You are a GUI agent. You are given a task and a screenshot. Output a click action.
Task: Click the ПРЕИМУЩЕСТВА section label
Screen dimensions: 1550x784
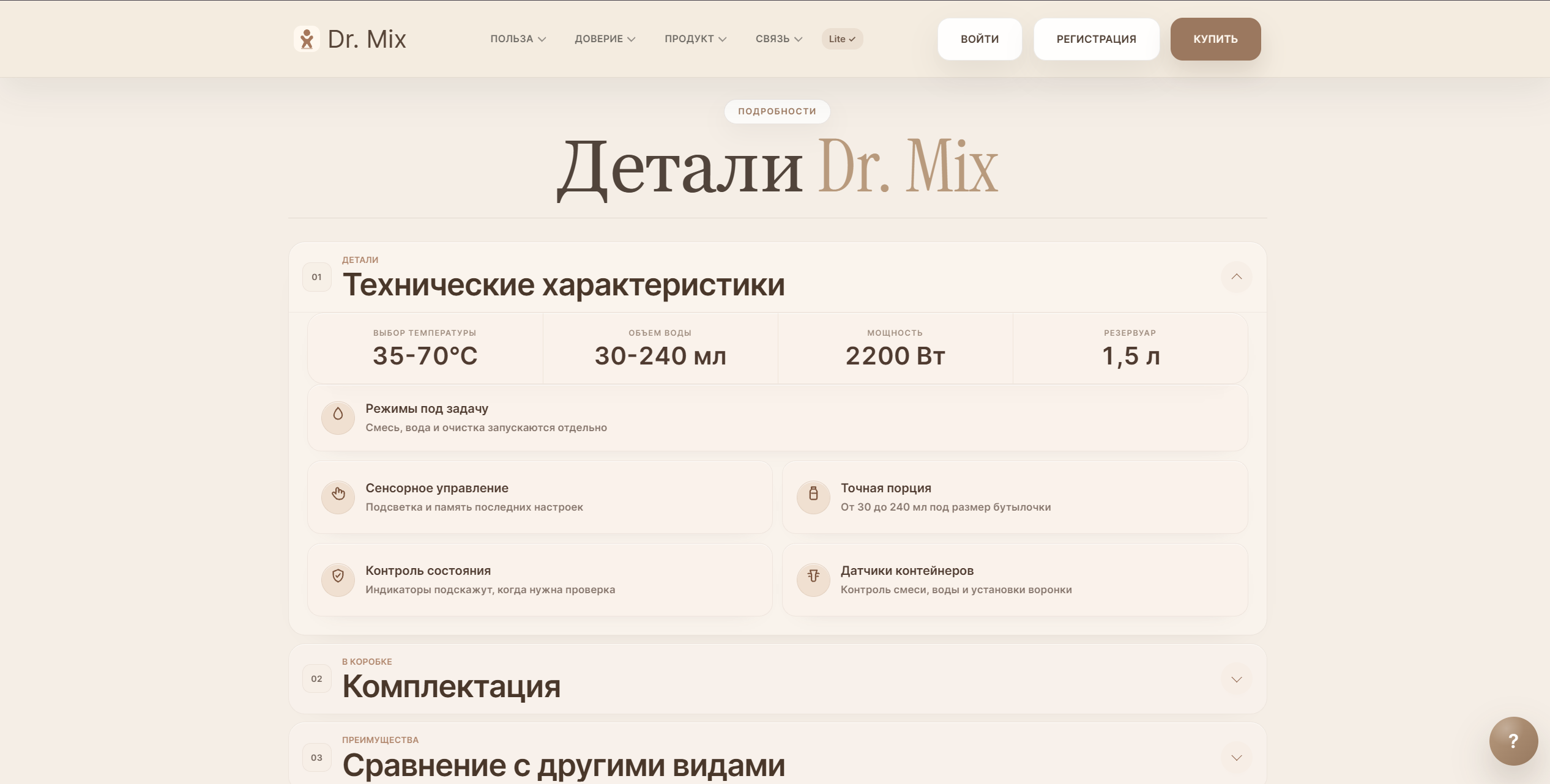tap(381, 740)
